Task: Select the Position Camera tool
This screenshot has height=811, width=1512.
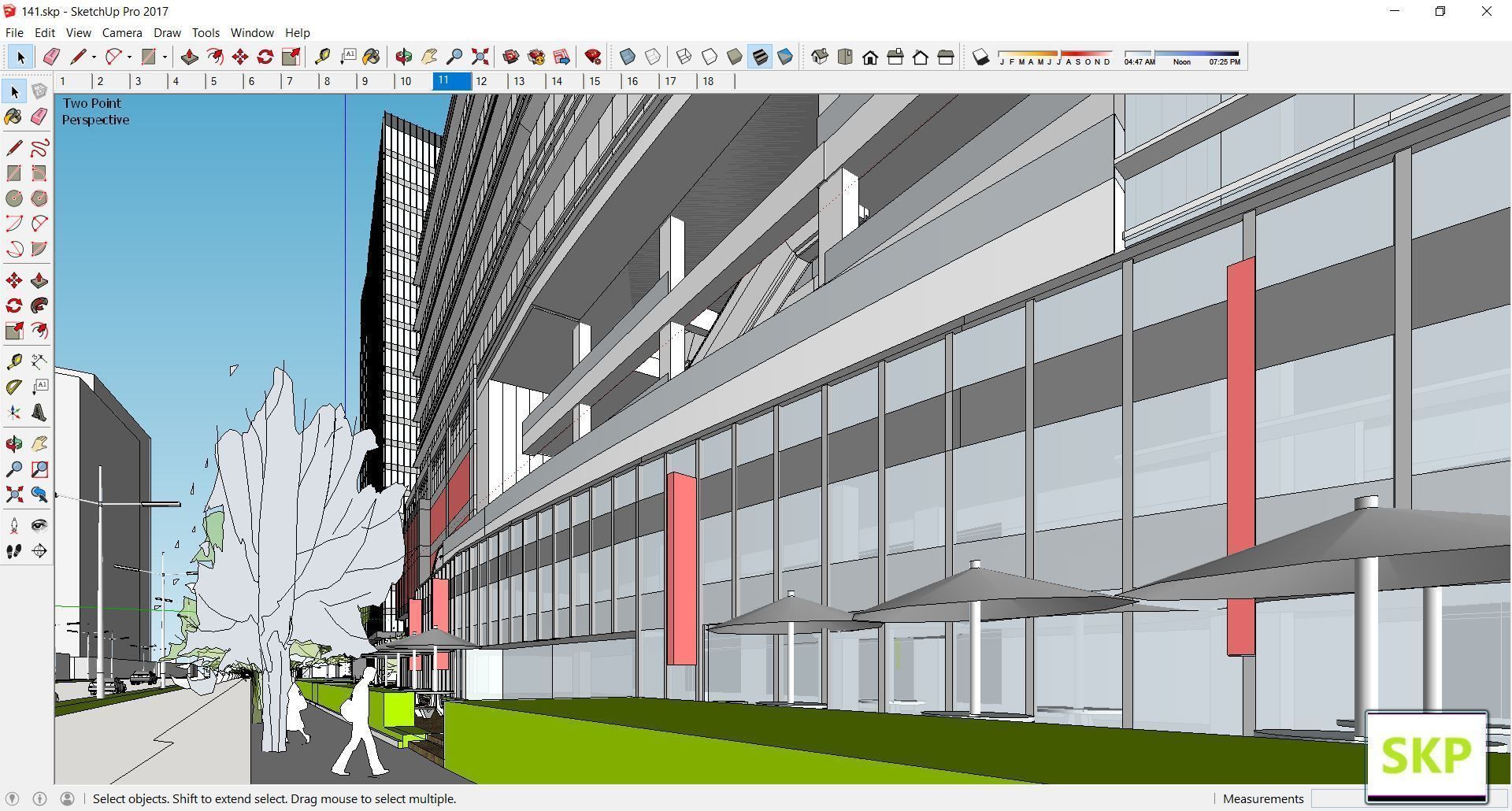Action: tap(14, 526)
